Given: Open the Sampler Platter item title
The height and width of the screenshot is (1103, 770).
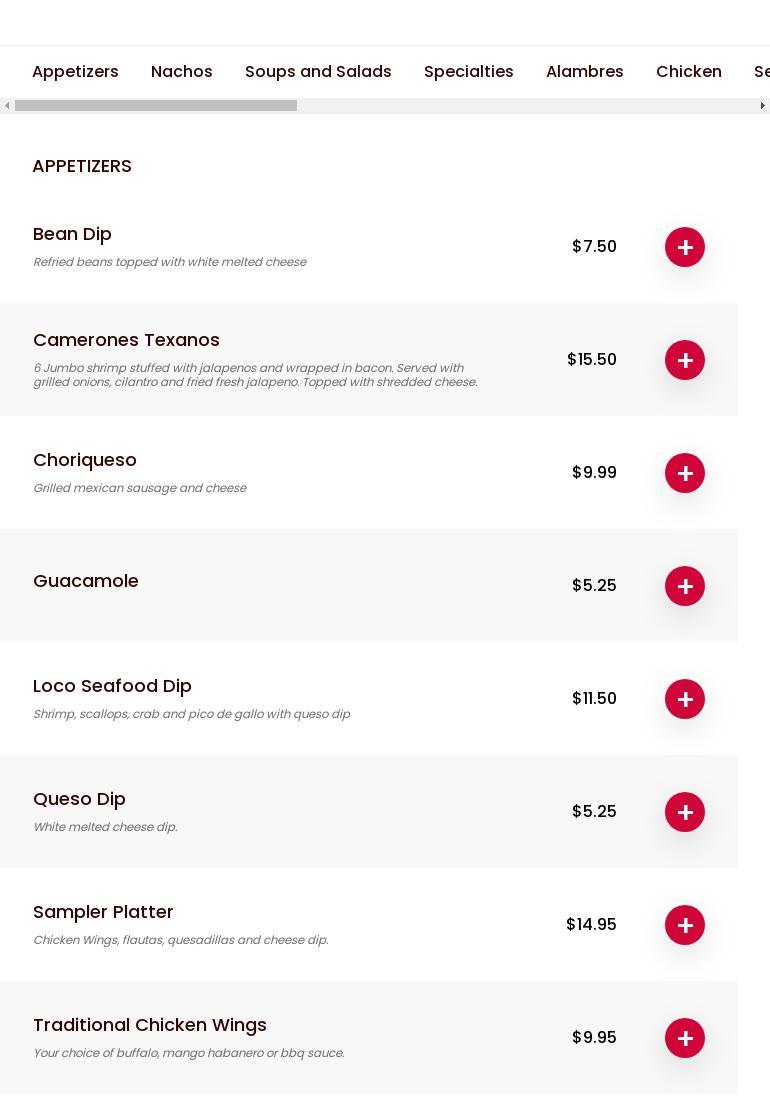Looking at the screenshot, I should 103,912.
